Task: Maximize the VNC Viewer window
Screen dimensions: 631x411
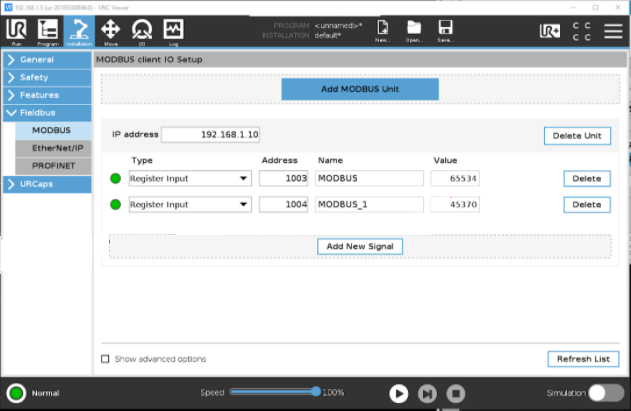Action: click(x=596, y=7)
